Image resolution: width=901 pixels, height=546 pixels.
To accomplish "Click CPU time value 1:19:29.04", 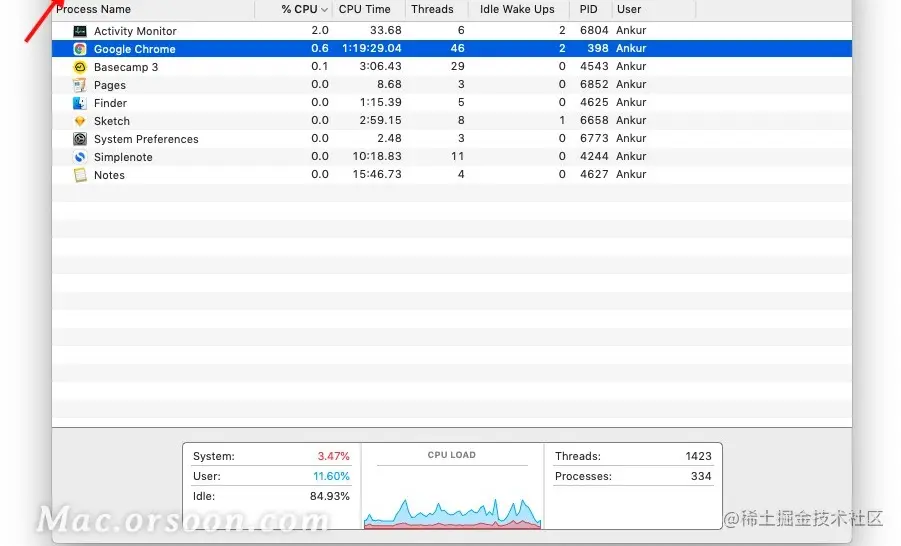I will (372, 48).
